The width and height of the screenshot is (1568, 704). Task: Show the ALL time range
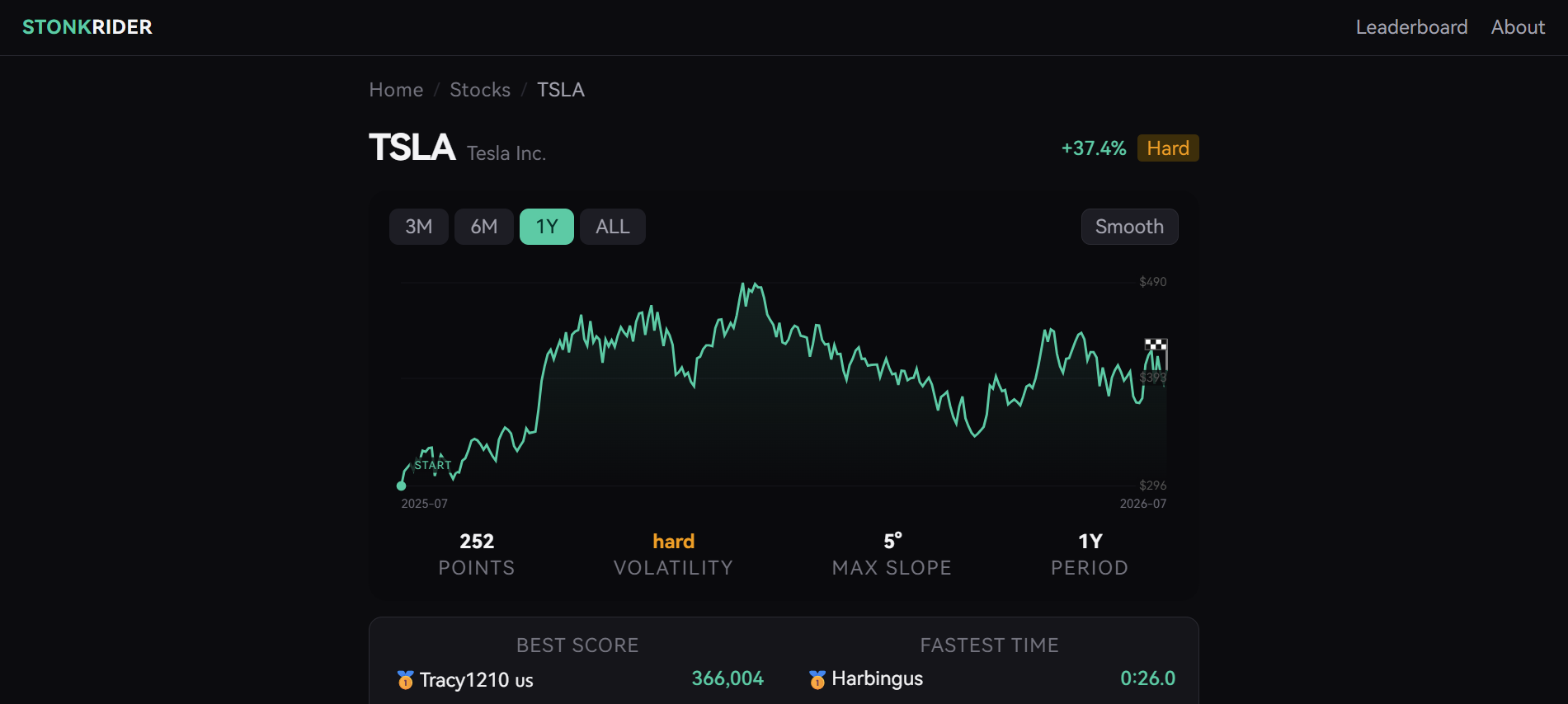[613, 227]
